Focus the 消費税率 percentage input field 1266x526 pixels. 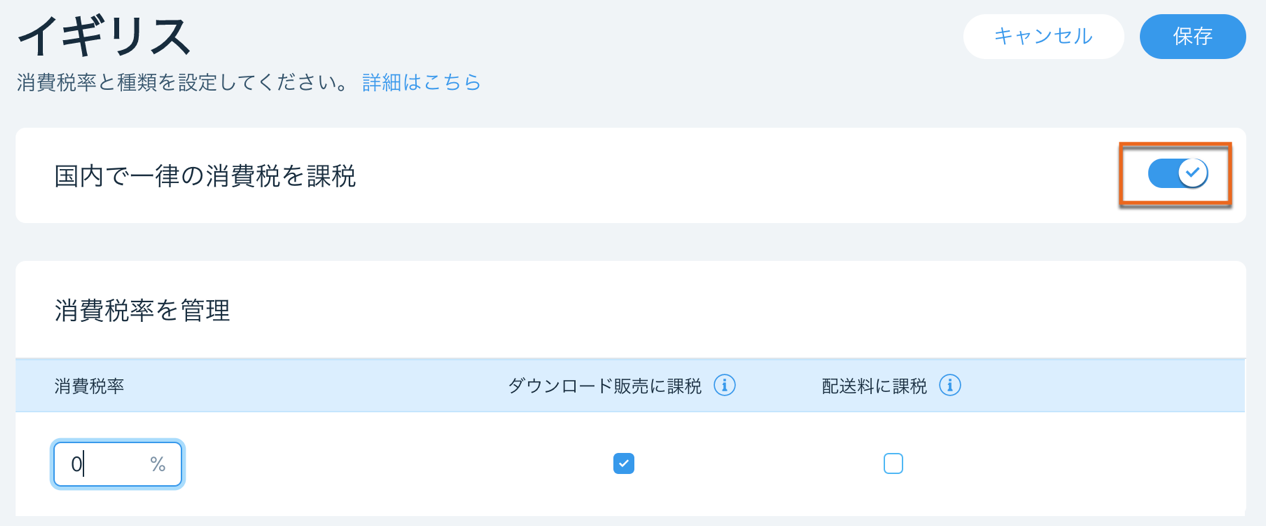tap(118, 464)
